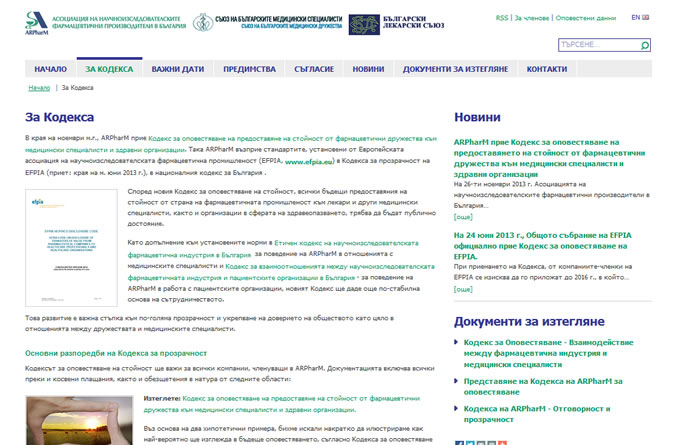This screenshot has height=445, width=675.
Task: Click the search magnifier icon
Action: 644,45
